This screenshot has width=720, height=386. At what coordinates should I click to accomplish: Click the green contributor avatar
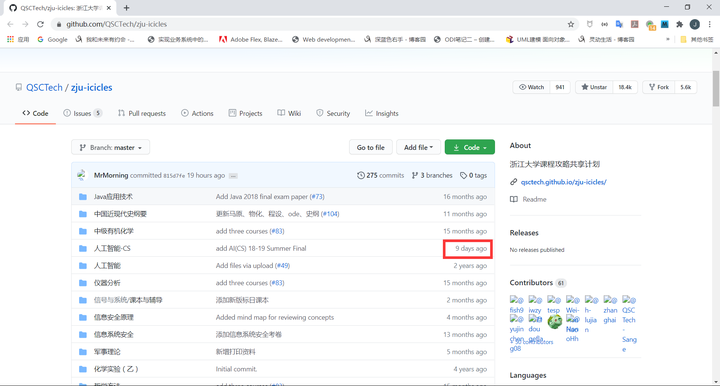click(x=555, y=322)
